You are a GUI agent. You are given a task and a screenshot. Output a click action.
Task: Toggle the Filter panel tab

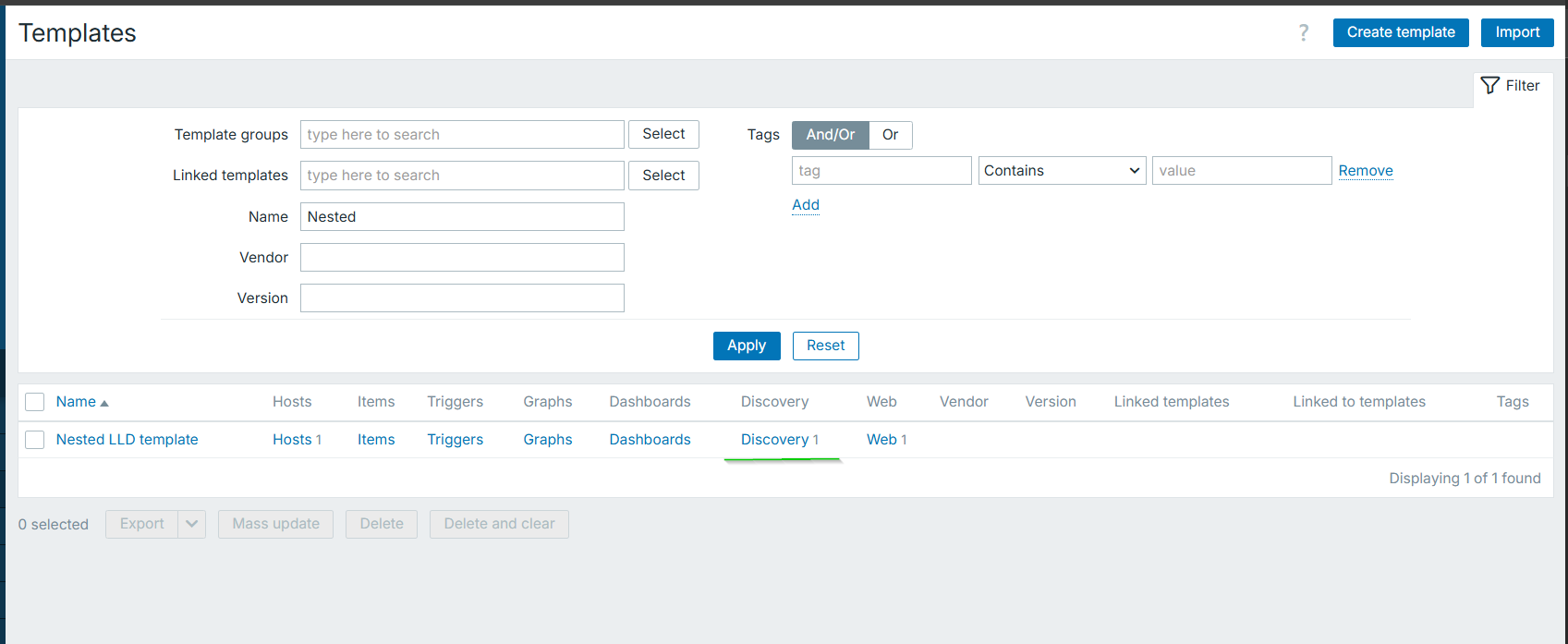(x=1511, y=86)
